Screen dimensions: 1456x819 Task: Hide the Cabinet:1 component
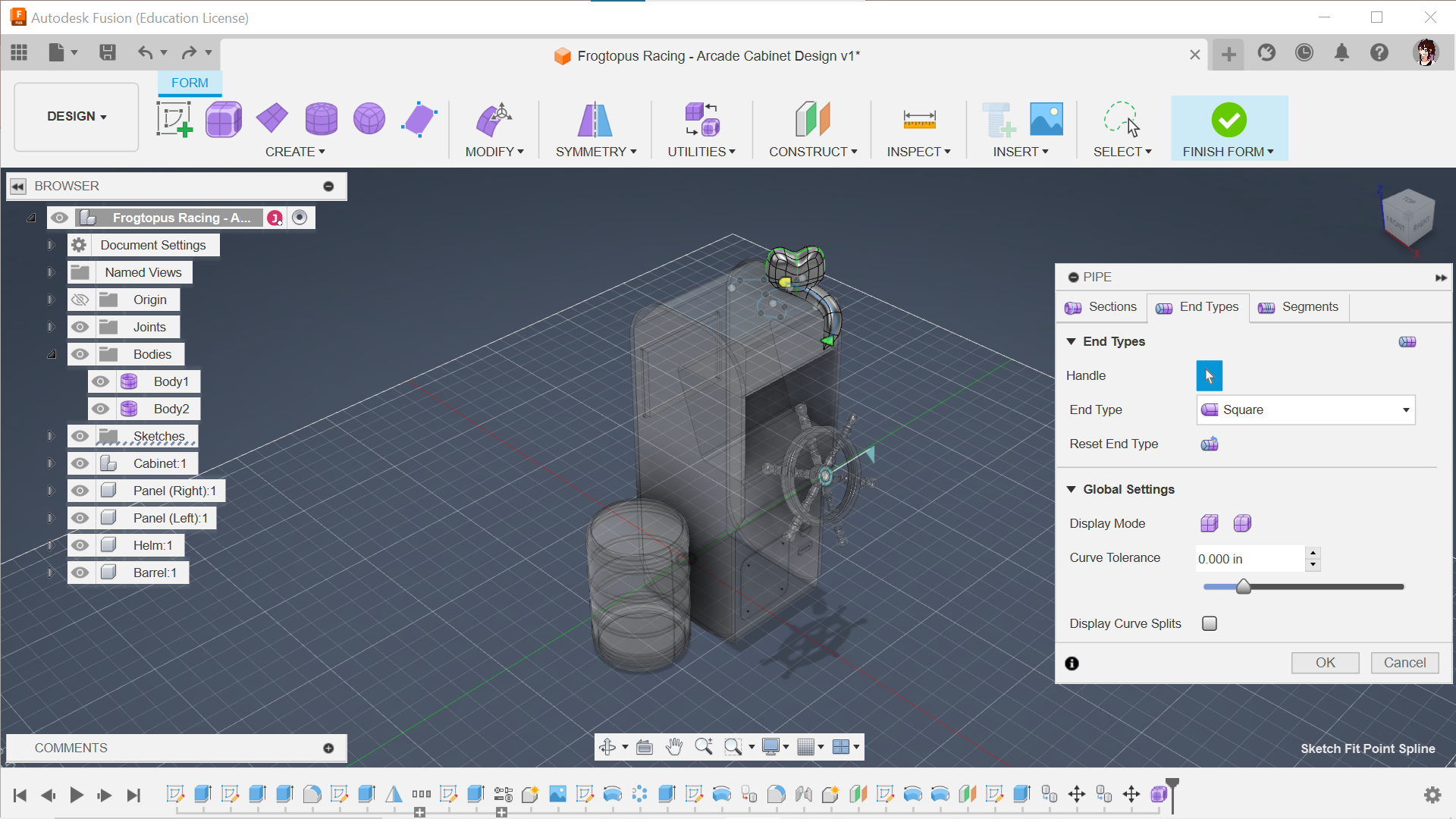pyautogui.click(x=80, y=463)
